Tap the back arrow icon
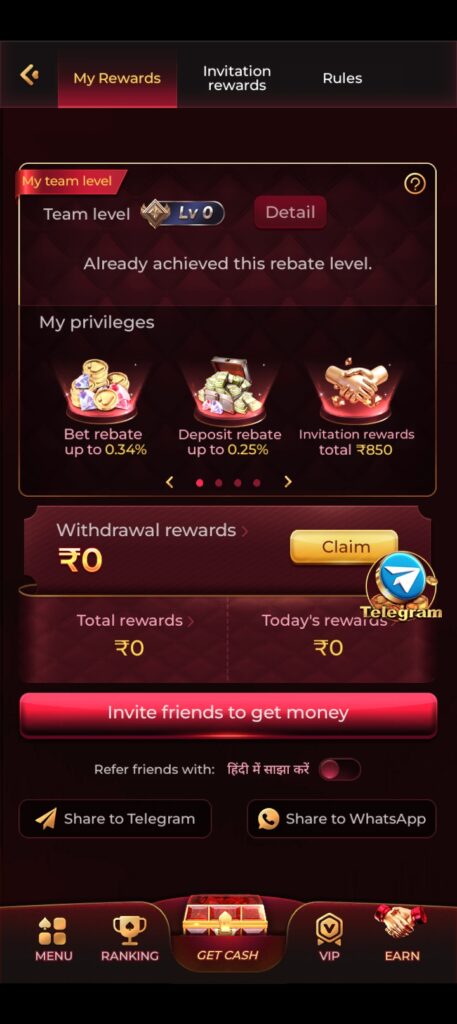The width and height of the screenshot is (457, 1024). 29,75
